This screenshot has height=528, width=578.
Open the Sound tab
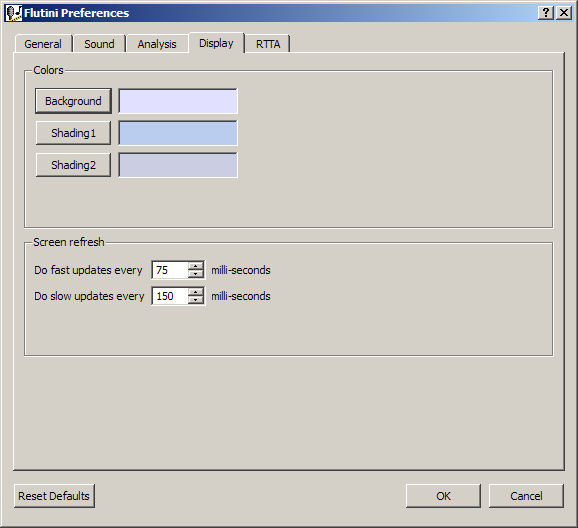[99, 44]
